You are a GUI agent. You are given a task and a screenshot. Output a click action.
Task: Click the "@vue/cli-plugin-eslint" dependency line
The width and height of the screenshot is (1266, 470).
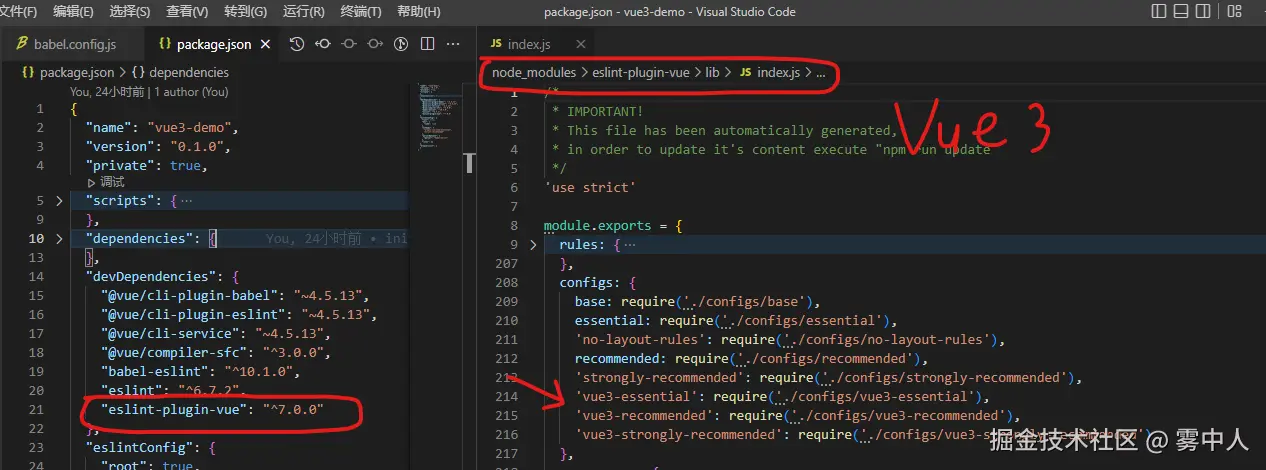[238, 315]
